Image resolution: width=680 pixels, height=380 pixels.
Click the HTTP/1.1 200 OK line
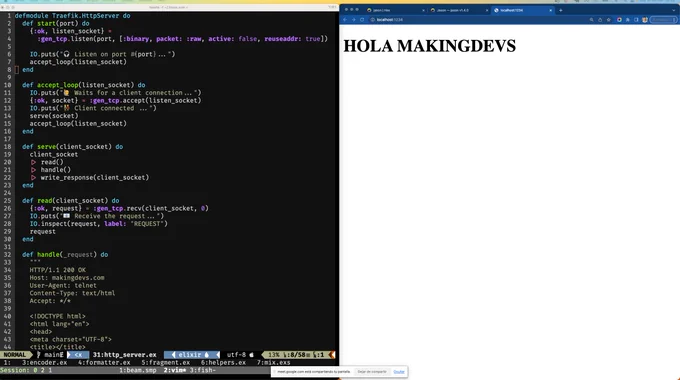click(58, 270)
